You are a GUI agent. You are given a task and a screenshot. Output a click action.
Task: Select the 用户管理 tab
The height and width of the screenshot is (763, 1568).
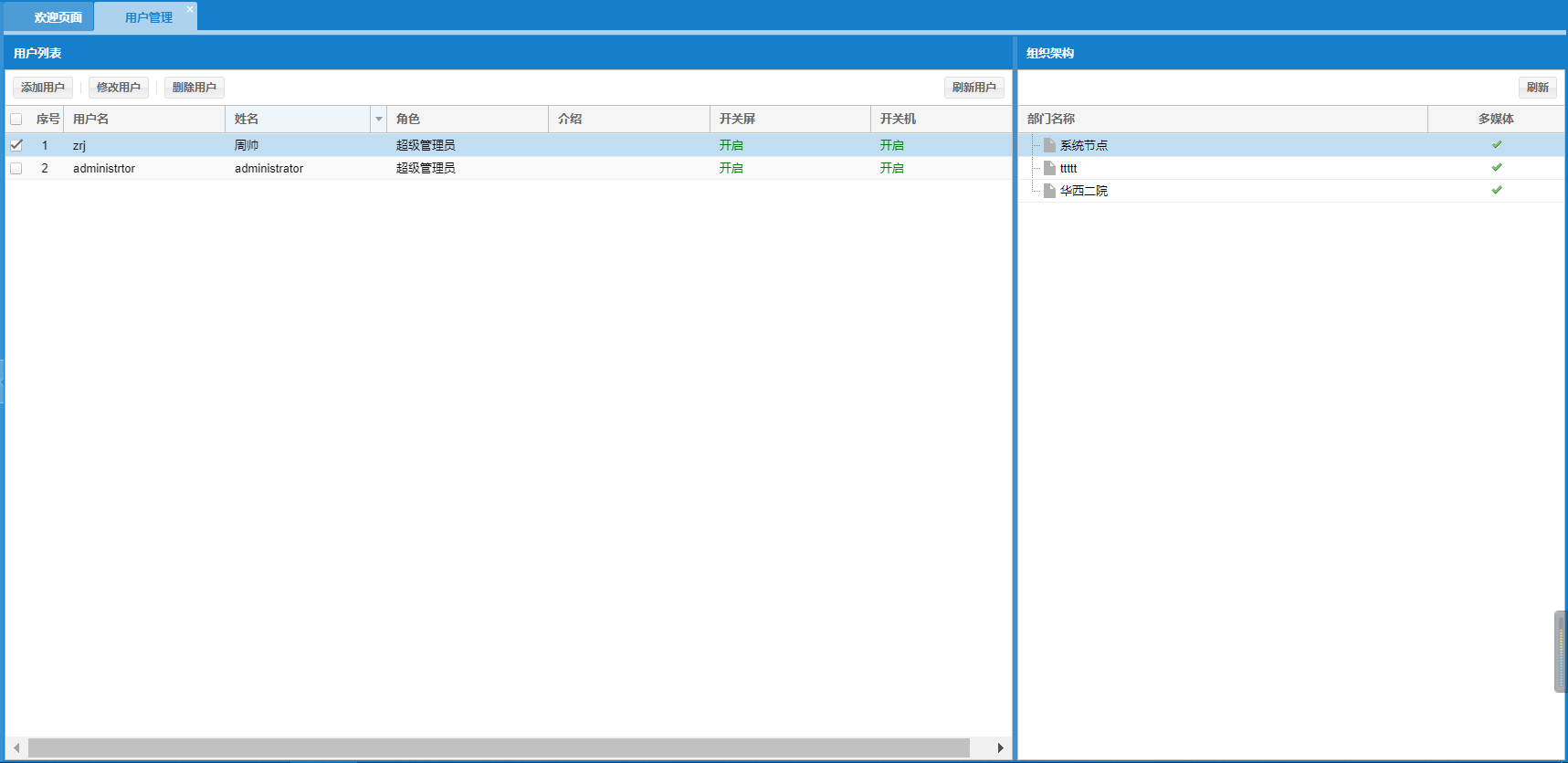click(148, 17)
